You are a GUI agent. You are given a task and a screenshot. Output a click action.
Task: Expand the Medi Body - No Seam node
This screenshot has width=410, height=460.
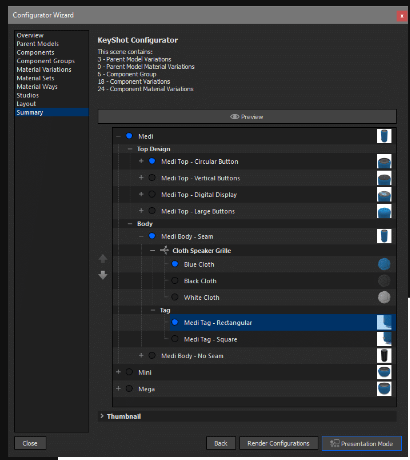pos(141,355)
